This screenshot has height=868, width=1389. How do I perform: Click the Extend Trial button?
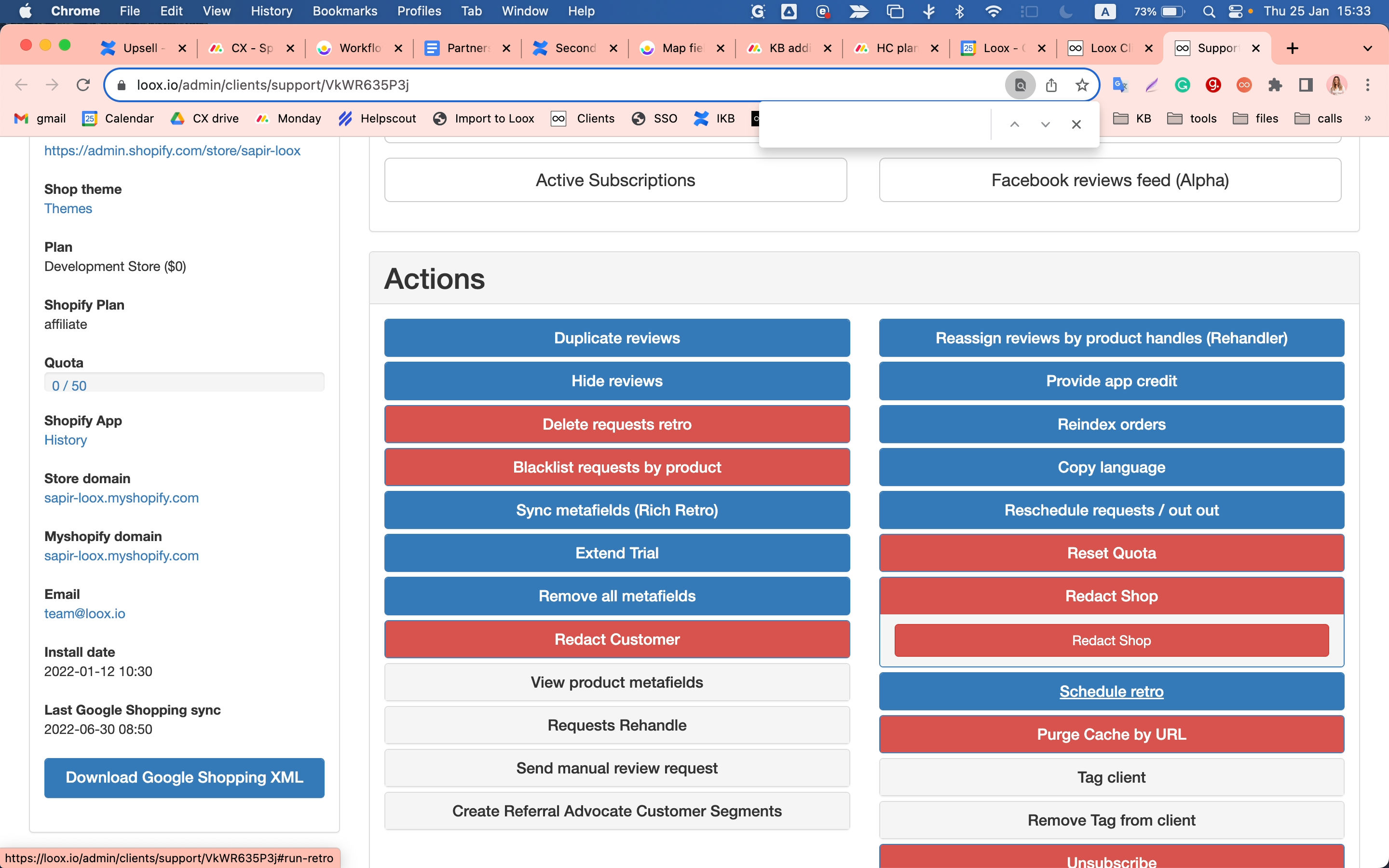click(617, 553)
